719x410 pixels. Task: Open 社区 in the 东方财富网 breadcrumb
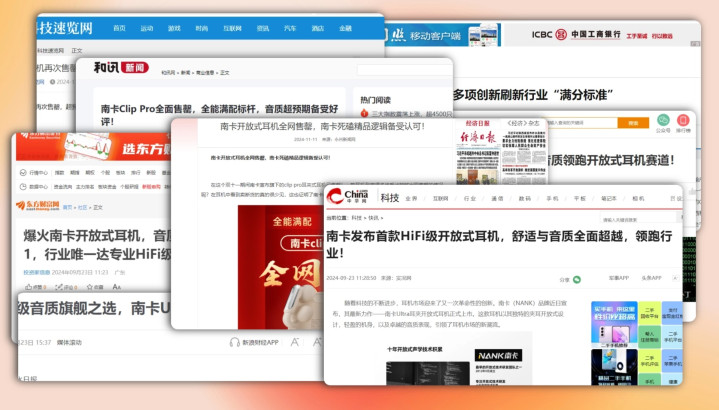point(83,207)
